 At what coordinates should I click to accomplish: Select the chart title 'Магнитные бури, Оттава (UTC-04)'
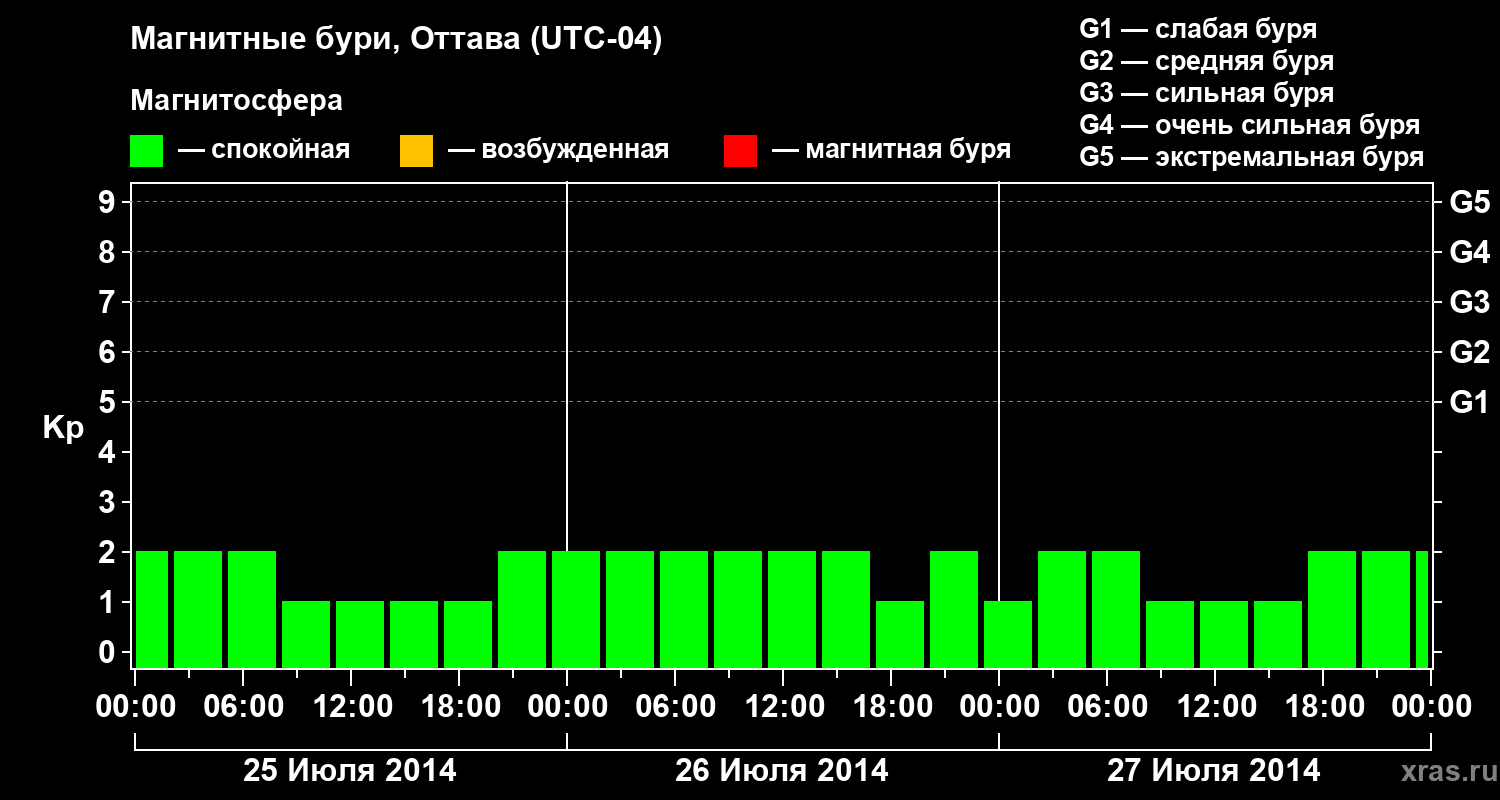pos(396,40)
